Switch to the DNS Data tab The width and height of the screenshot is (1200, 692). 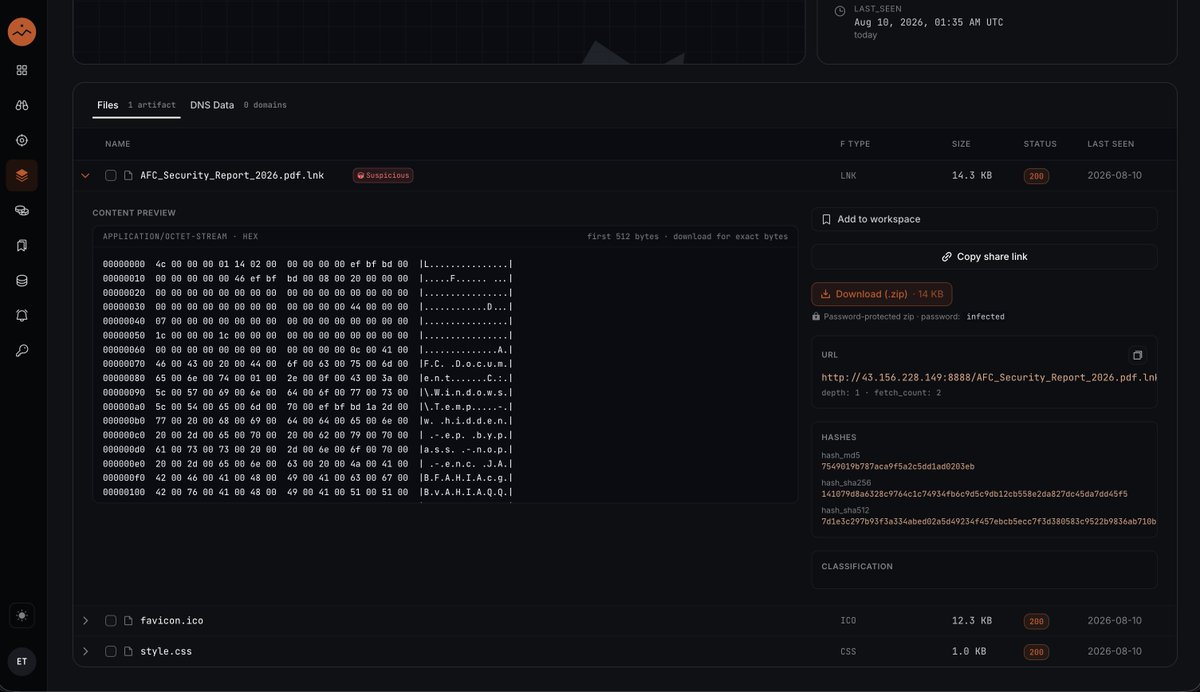click(238, 105)
